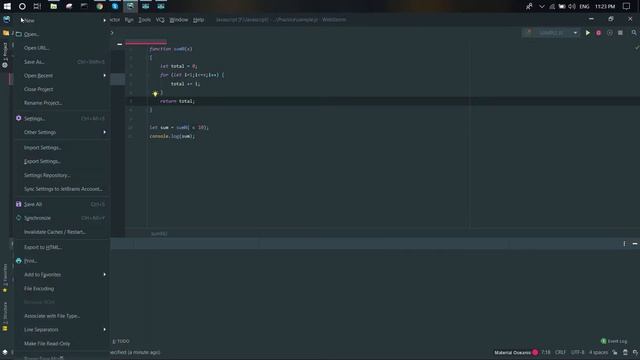
Task: Click the Stop square toolbar icon
Action: click(620, 33)
